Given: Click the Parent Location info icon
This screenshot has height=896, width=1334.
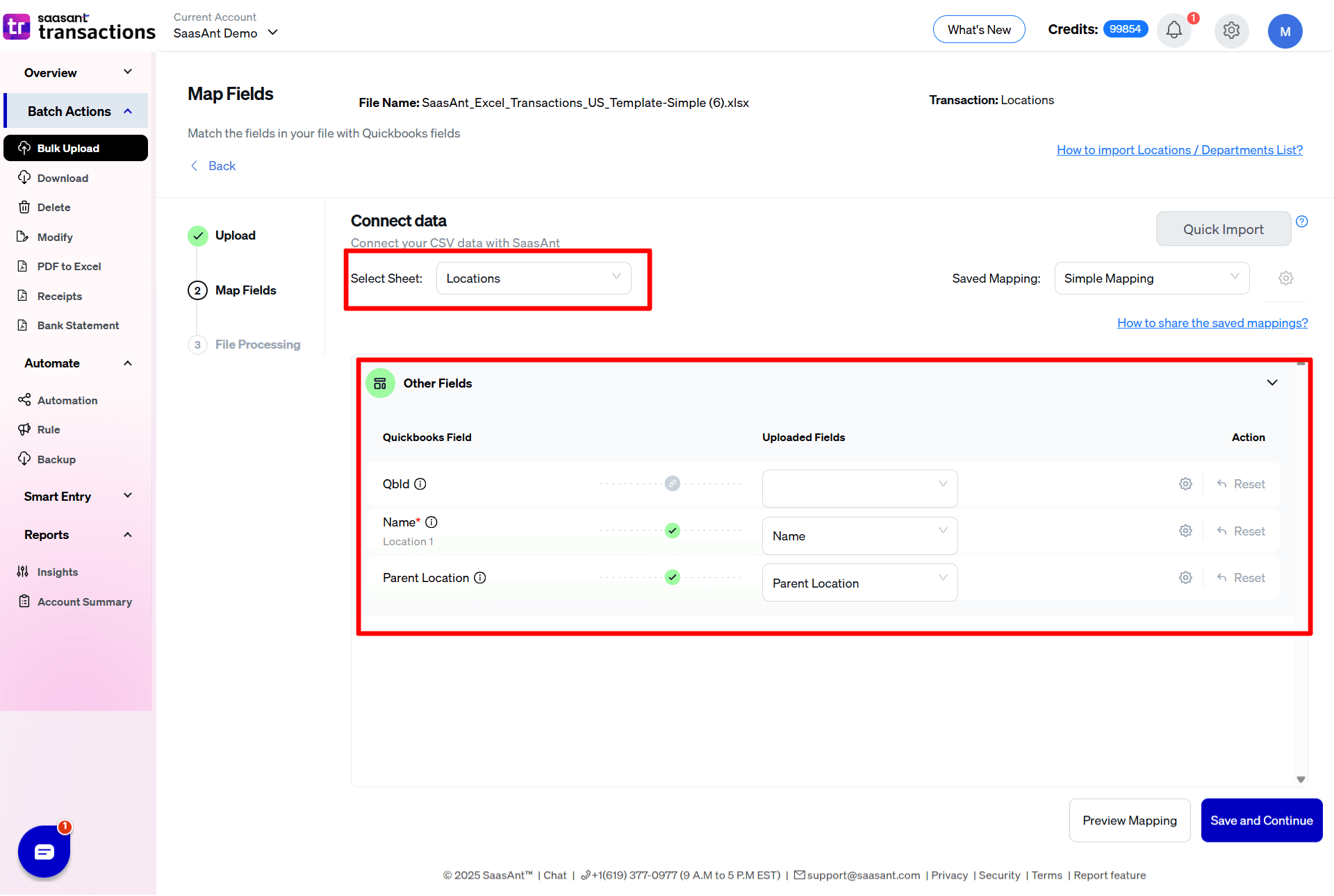Looking at the screenshot, I should (x=480, y=578).
